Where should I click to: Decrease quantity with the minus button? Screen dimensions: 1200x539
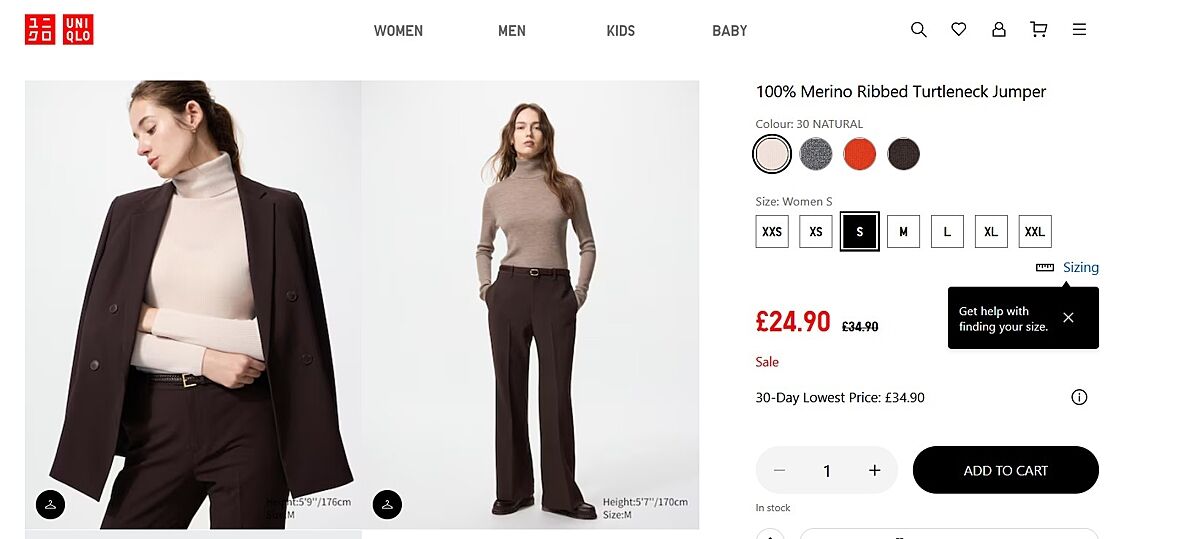pos(779,471)
